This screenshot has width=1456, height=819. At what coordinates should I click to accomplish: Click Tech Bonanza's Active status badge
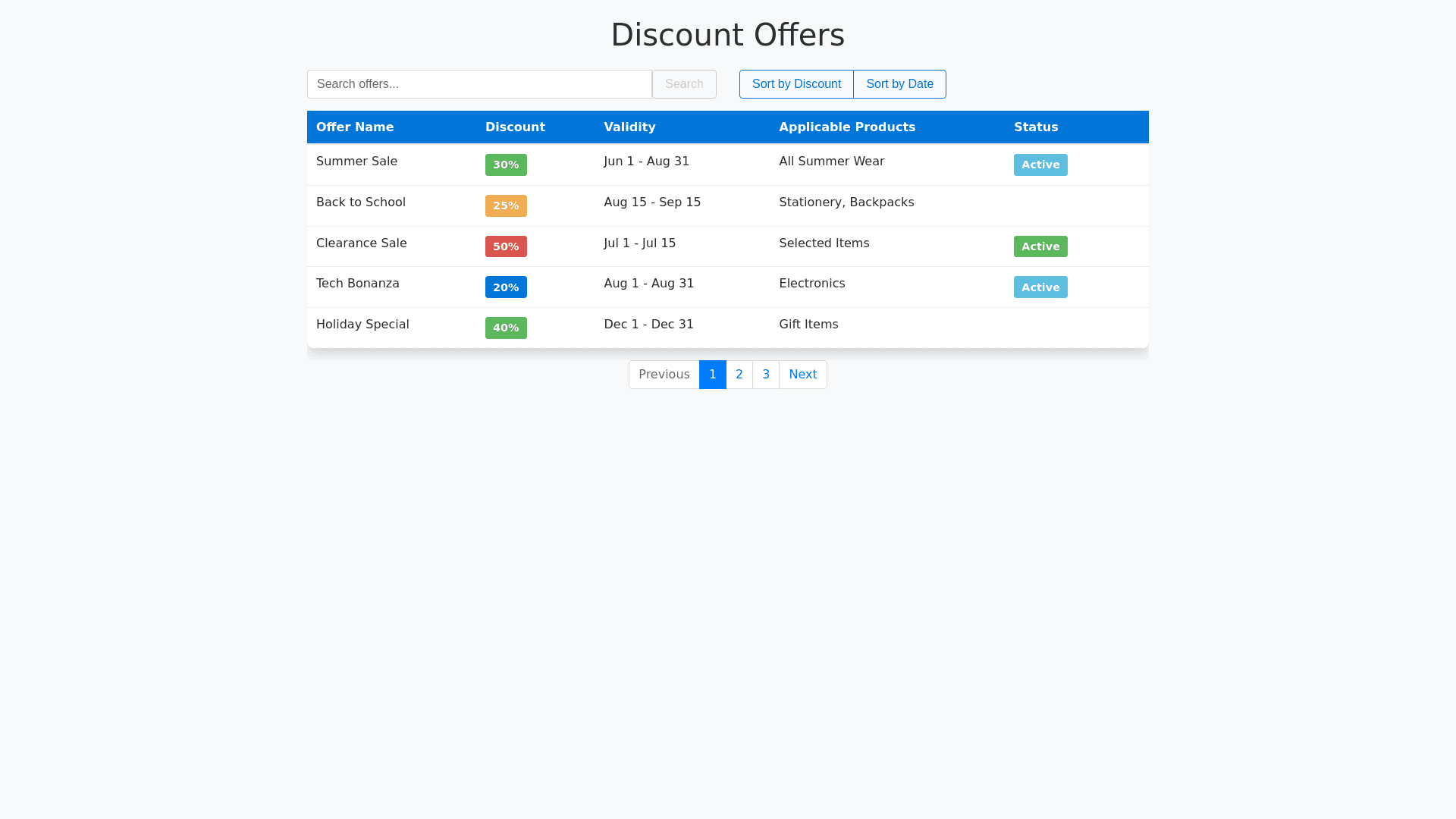click(x=1040, y=287)
